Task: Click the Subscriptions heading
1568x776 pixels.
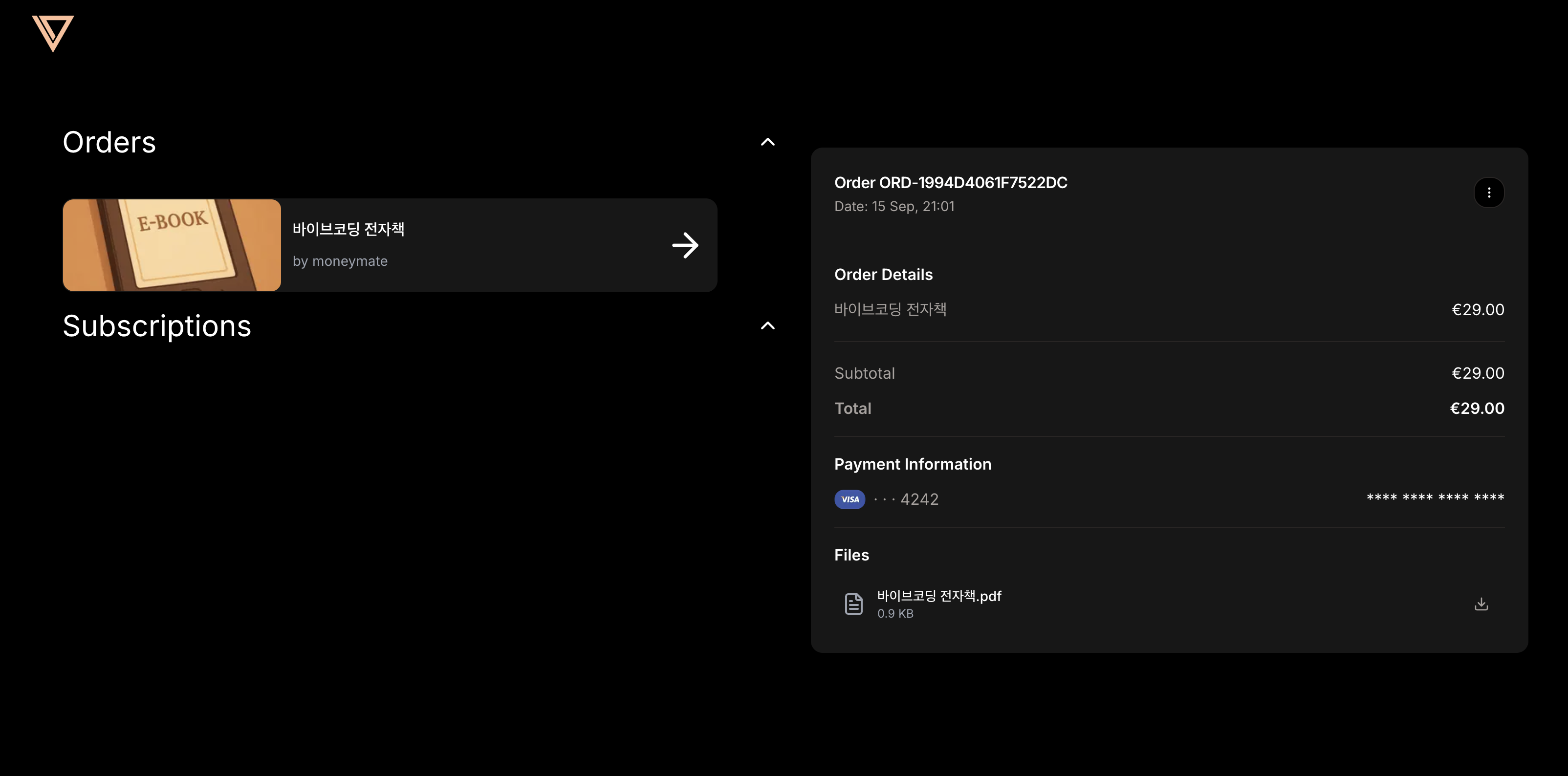Action: click(x=157, y=326)
